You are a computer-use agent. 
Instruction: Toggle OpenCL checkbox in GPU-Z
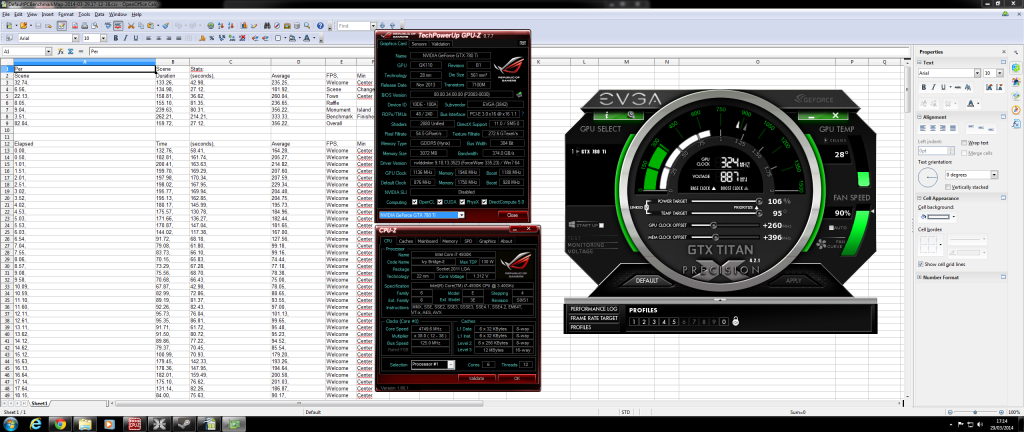(415, 202)
